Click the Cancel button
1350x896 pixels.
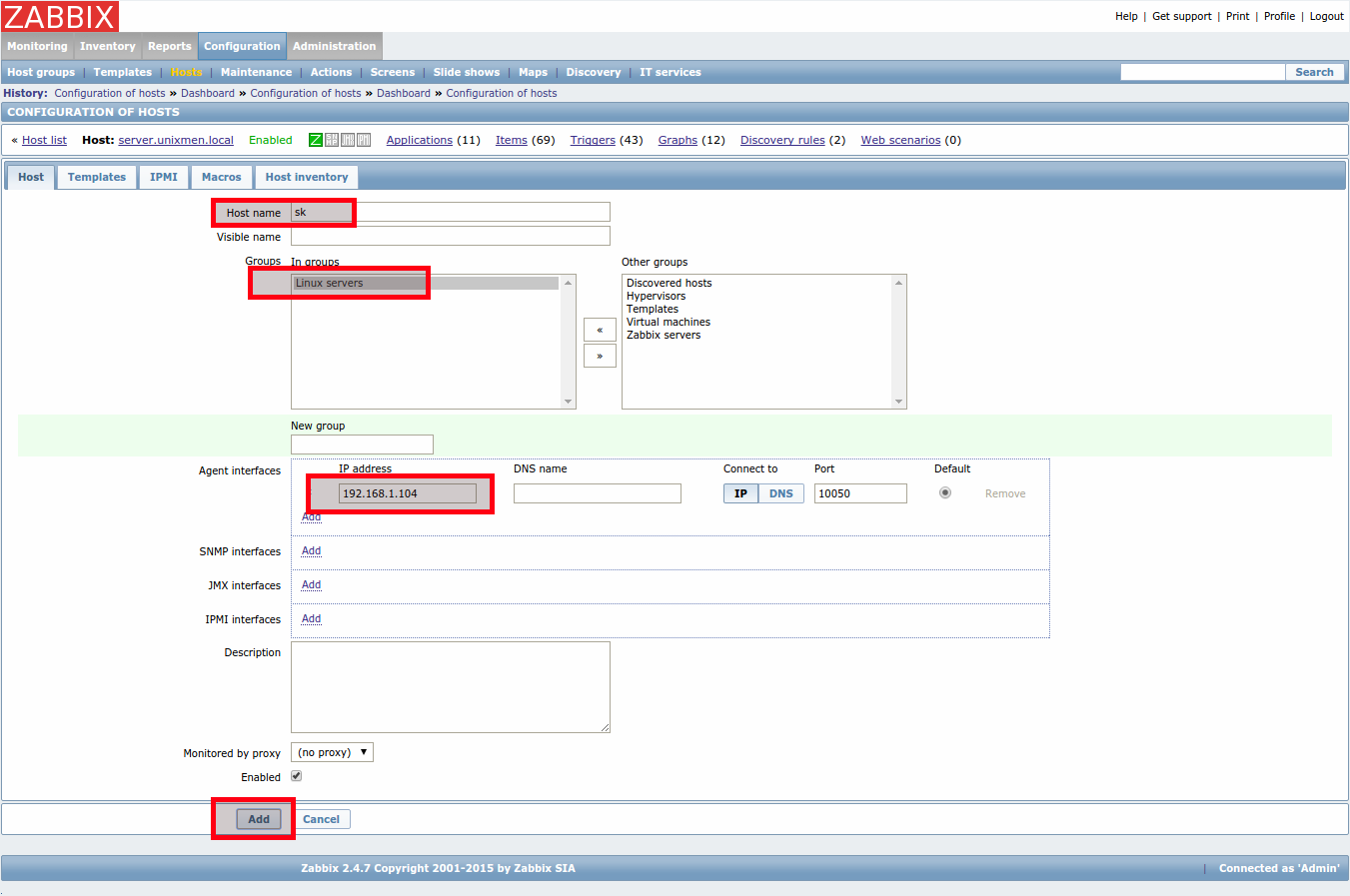321,819
